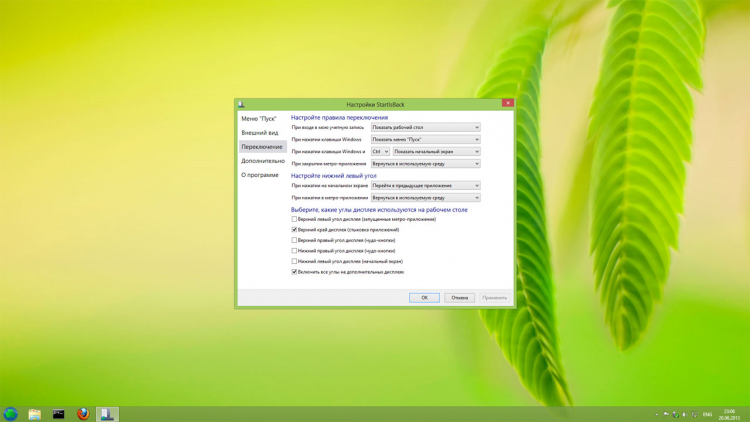The width and height of the screenshot is (750, 422).
Task: Launch Firefox from the taskbar
Action: pyautogui.click(x=83, y=414)
